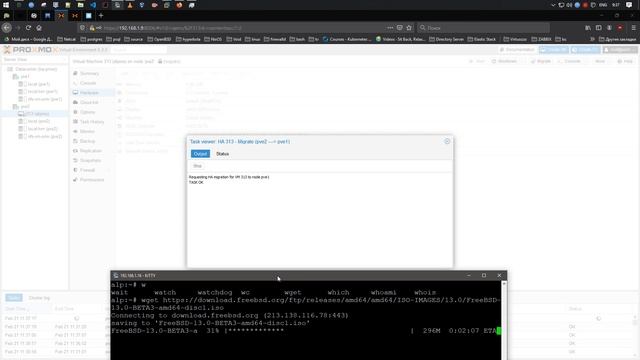This screenshot has width=640, height=360.
Task: Click the browser search field
Action: pyautogui.click(x=484, y=28)
